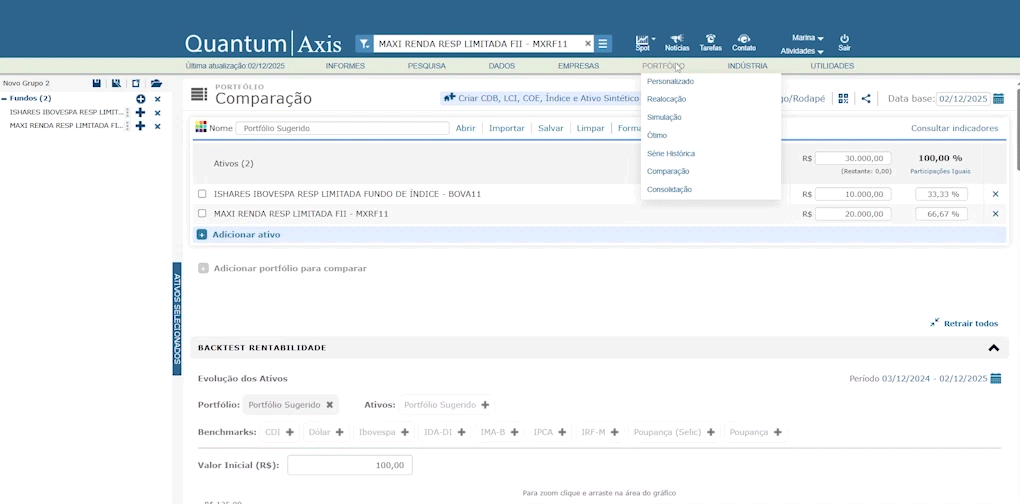Viewport: 1020px width, 504px height.
Task: Check the ISHARES IBOVESPA BOVA11 checkbox
Action: (x=202, y=194)
